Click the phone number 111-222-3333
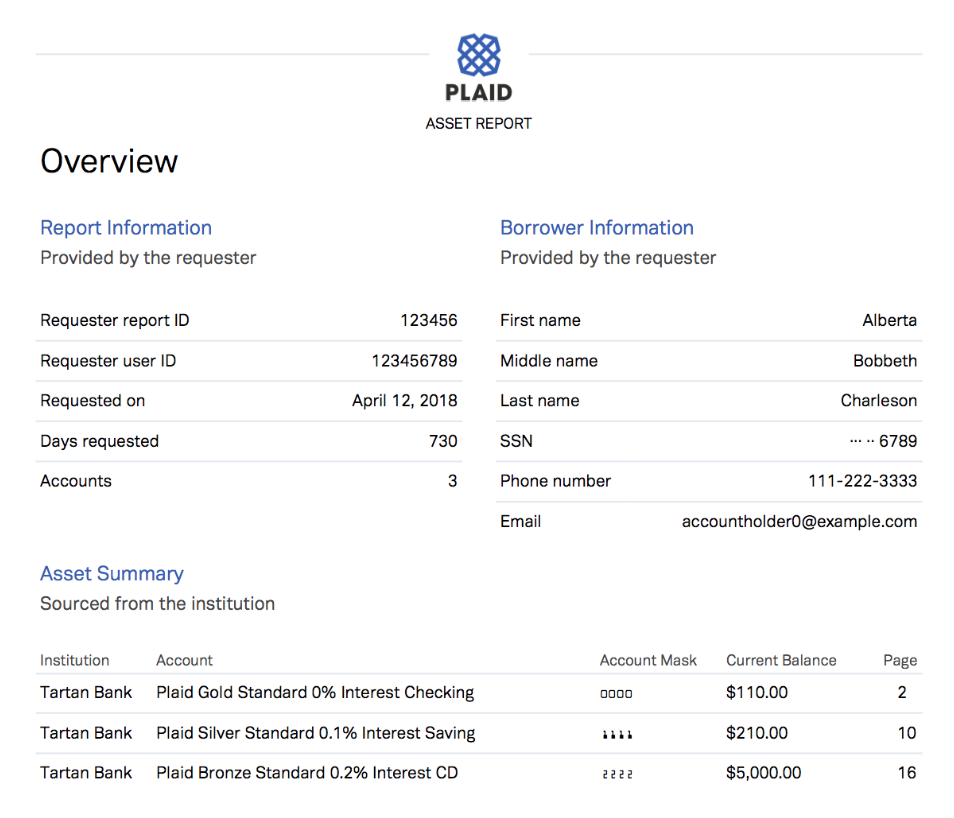 pyautogui.click(x=862, y=481)
